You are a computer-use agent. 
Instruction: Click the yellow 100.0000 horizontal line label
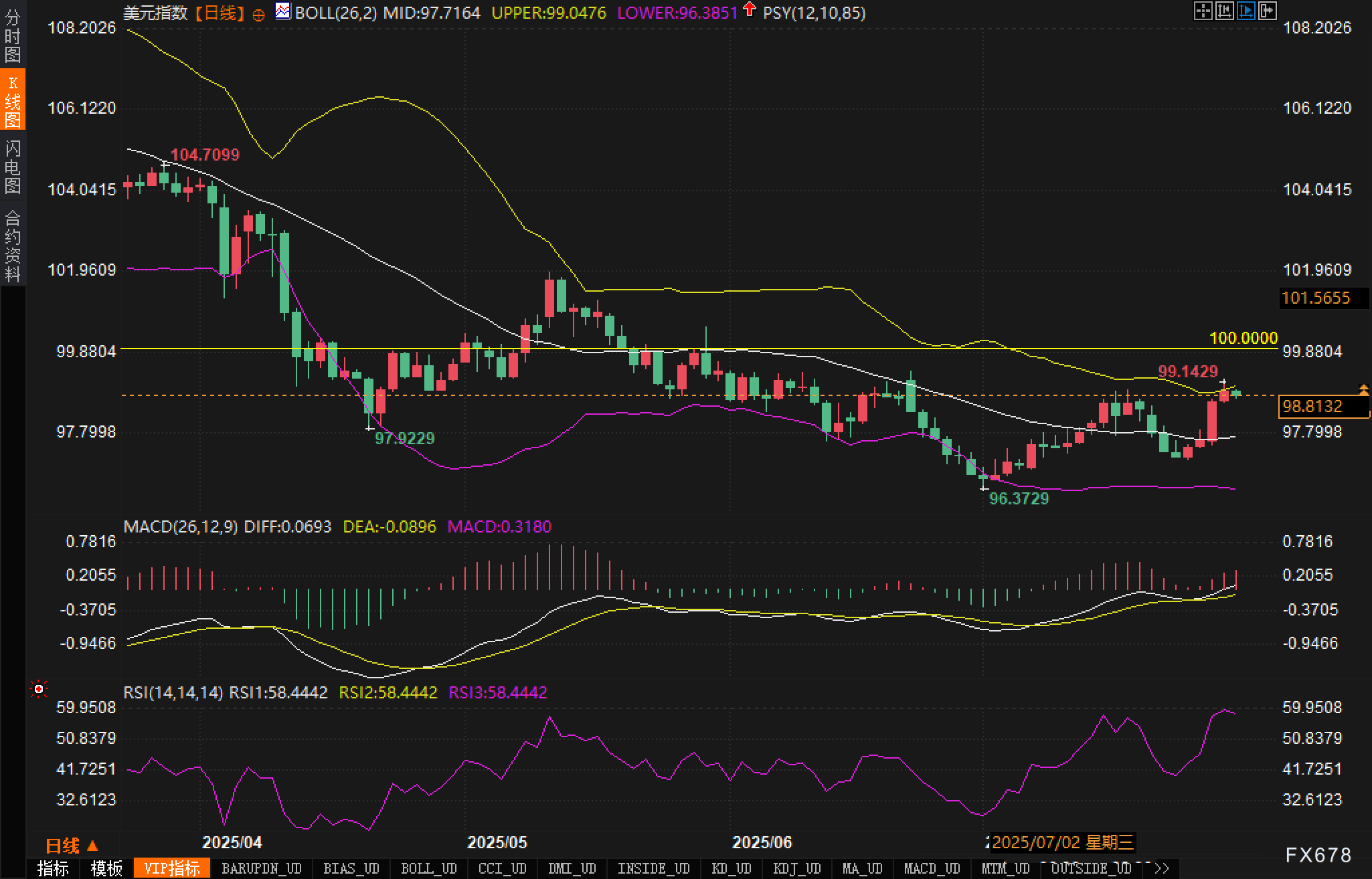pos(1244,338)
